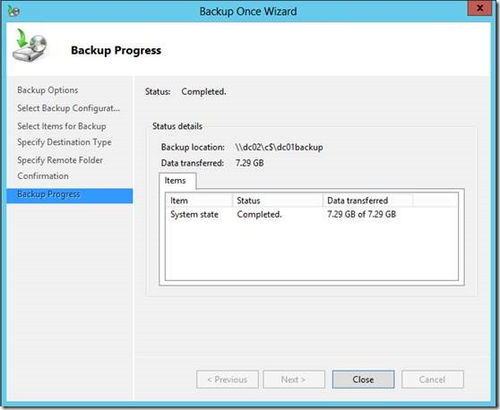The height and width of the screenshot is (410, 500).
Task: Click the Previous button
Action: 227,379
